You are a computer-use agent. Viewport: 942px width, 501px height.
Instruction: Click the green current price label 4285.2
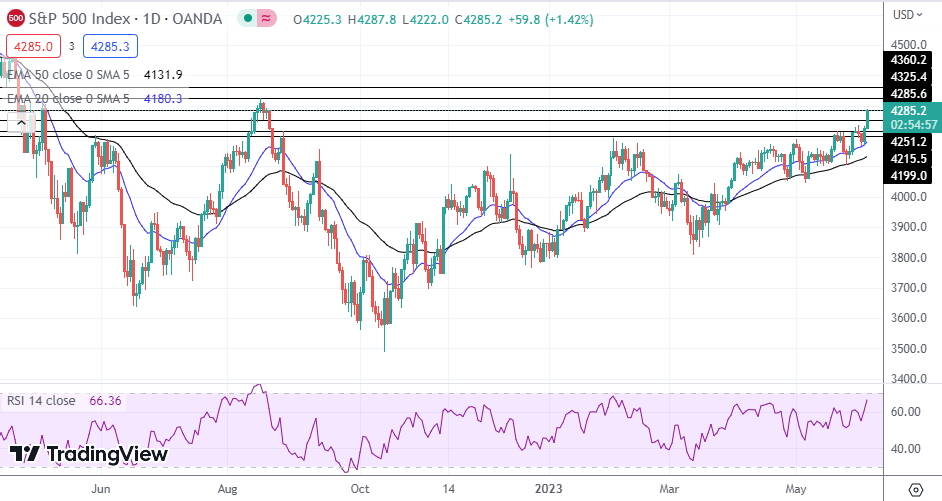point(913,111)
